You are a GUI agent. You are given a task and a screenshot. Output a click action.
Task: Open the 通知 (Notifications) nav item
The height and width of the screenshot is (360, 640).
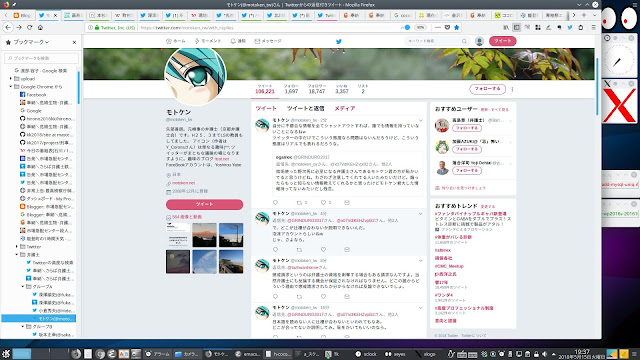238,41
